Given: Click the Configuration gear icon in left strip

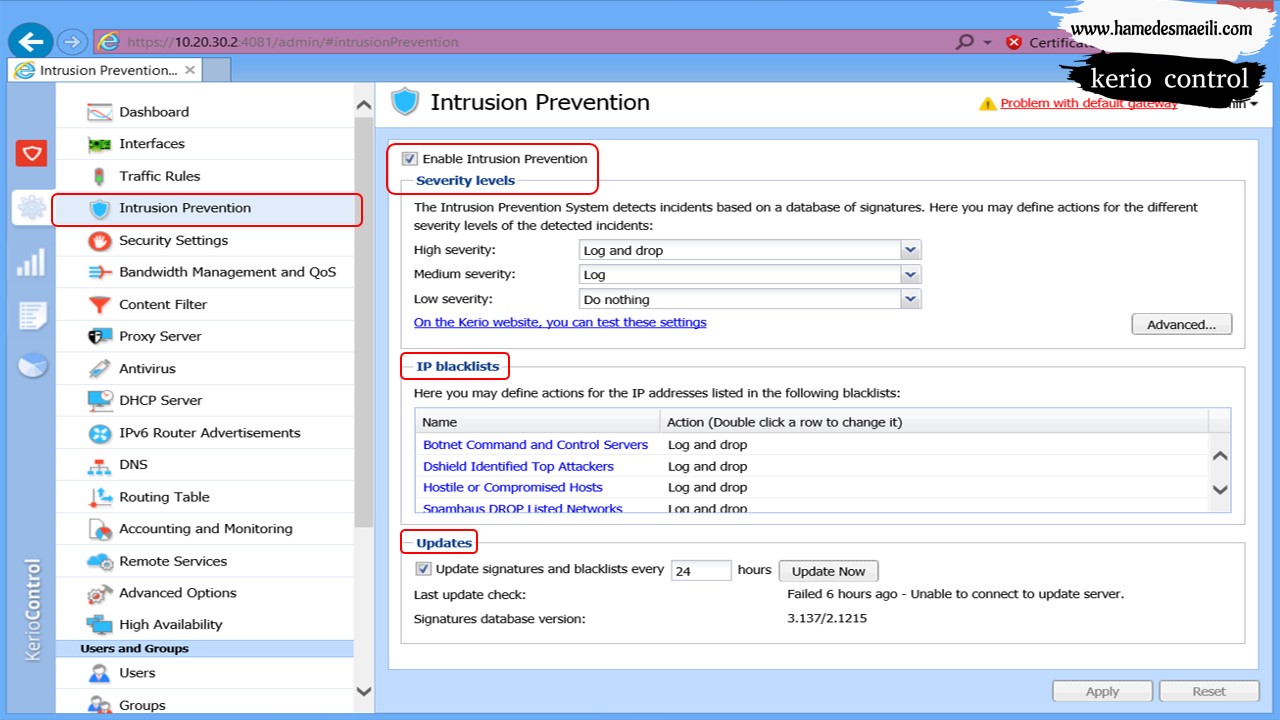Looking at the screenshot, I should tap(32, 208).
